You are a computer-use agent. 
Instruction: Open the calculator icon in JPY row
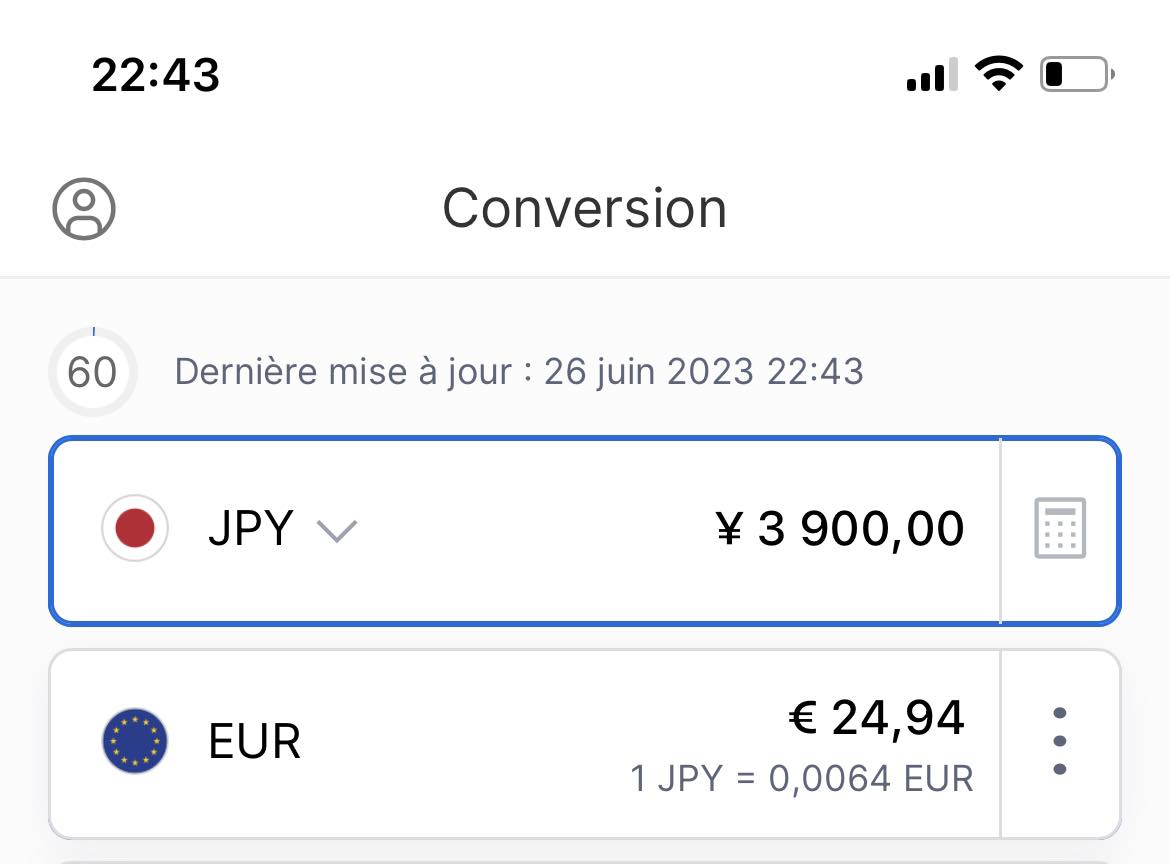(x=1060, y=528)
